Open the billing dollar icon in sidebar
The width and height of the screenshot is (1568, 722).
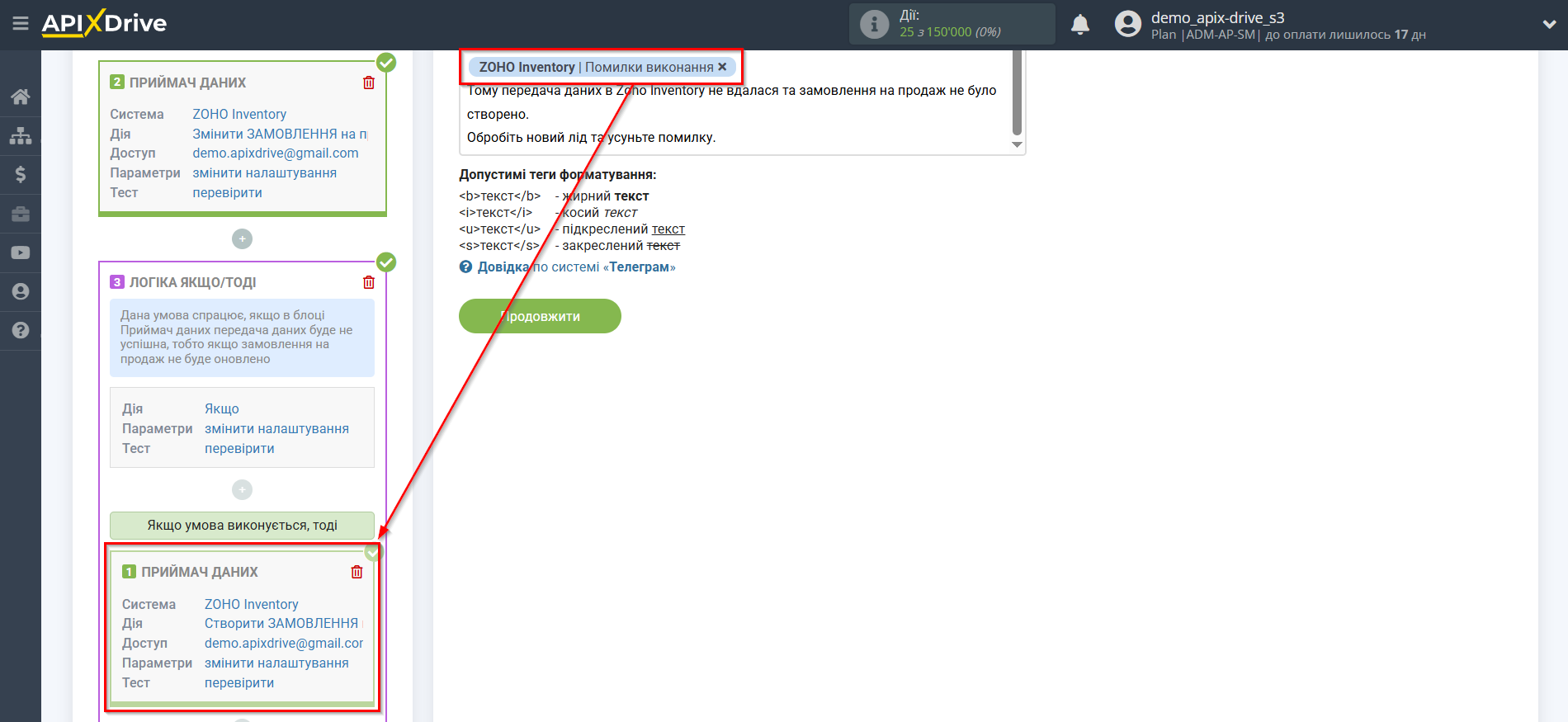point(21,174)
